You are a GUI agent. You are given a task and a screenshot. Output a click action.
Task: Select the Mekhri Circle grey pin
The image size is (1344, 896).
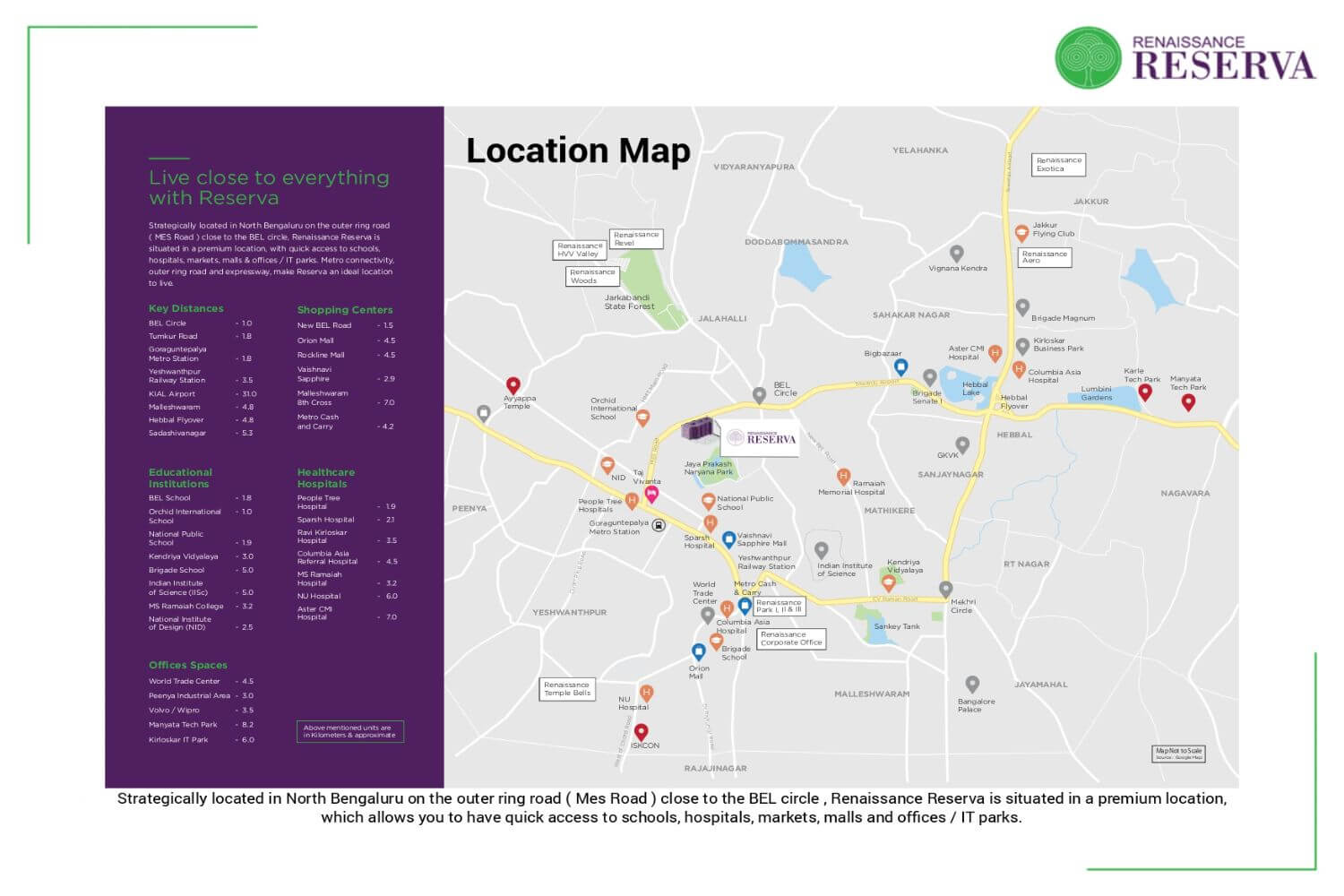[x=945, y=590]
